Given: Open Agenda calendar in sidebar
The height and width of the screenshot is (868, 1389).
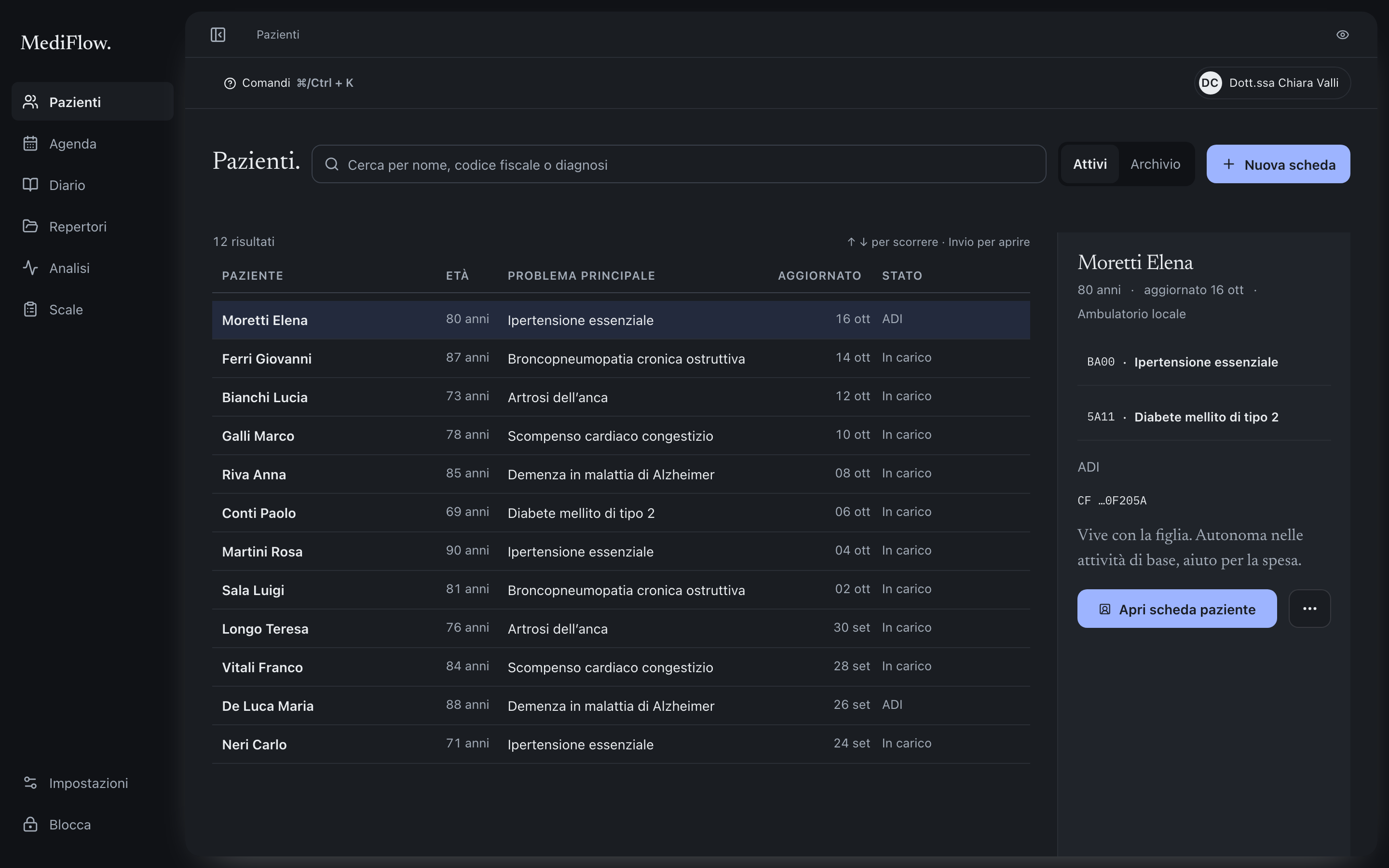Looking at the screenshot, I should pos(93,144).
